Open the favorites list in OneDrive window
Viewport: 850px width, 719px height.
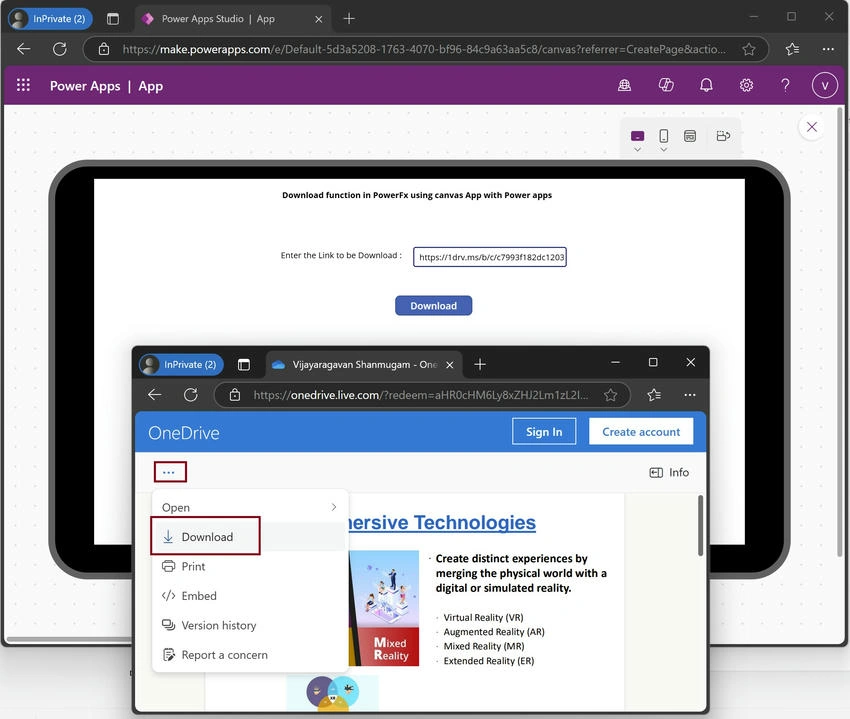654,395
